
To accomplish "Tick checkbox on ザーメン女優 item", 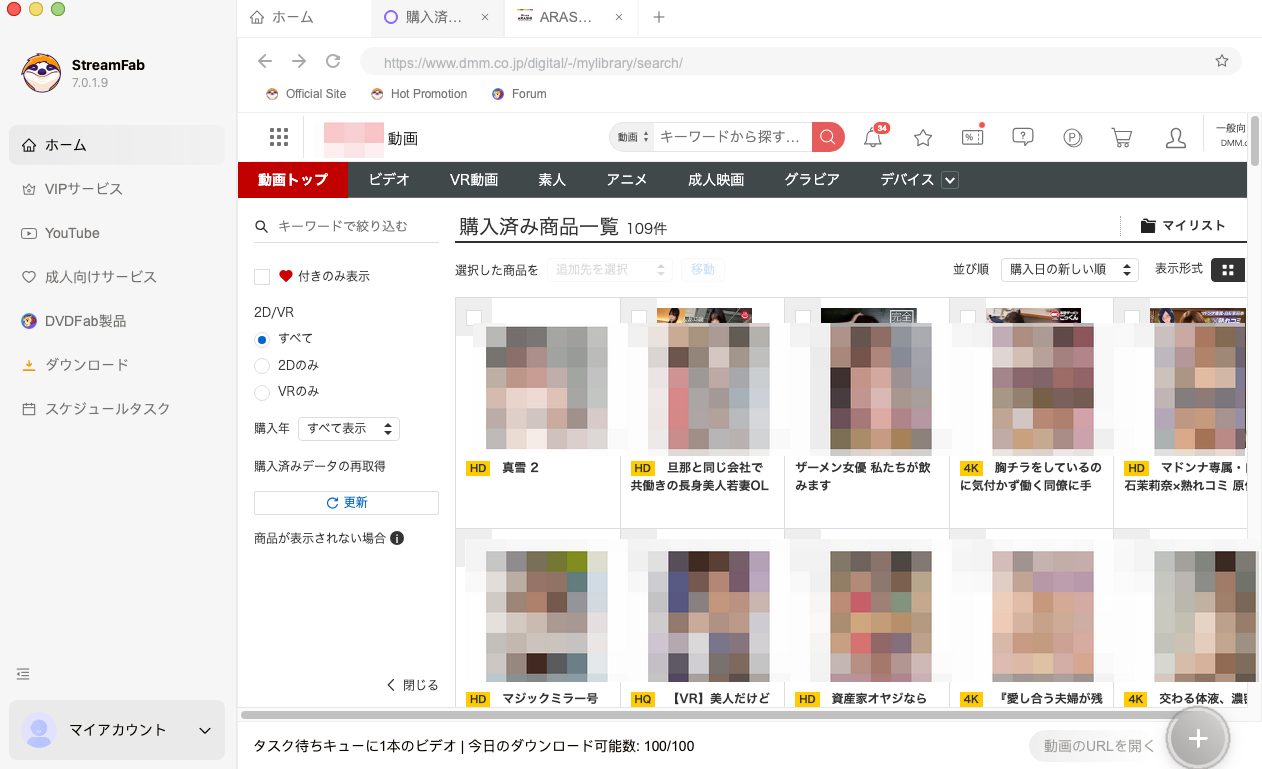I will click(x=803, y=318).
